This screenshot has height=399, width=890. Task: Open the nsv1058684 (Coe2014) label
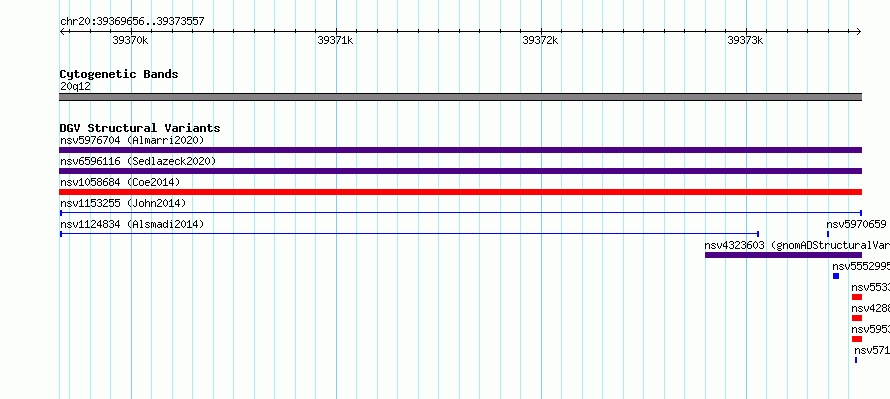tap(120, 182)
